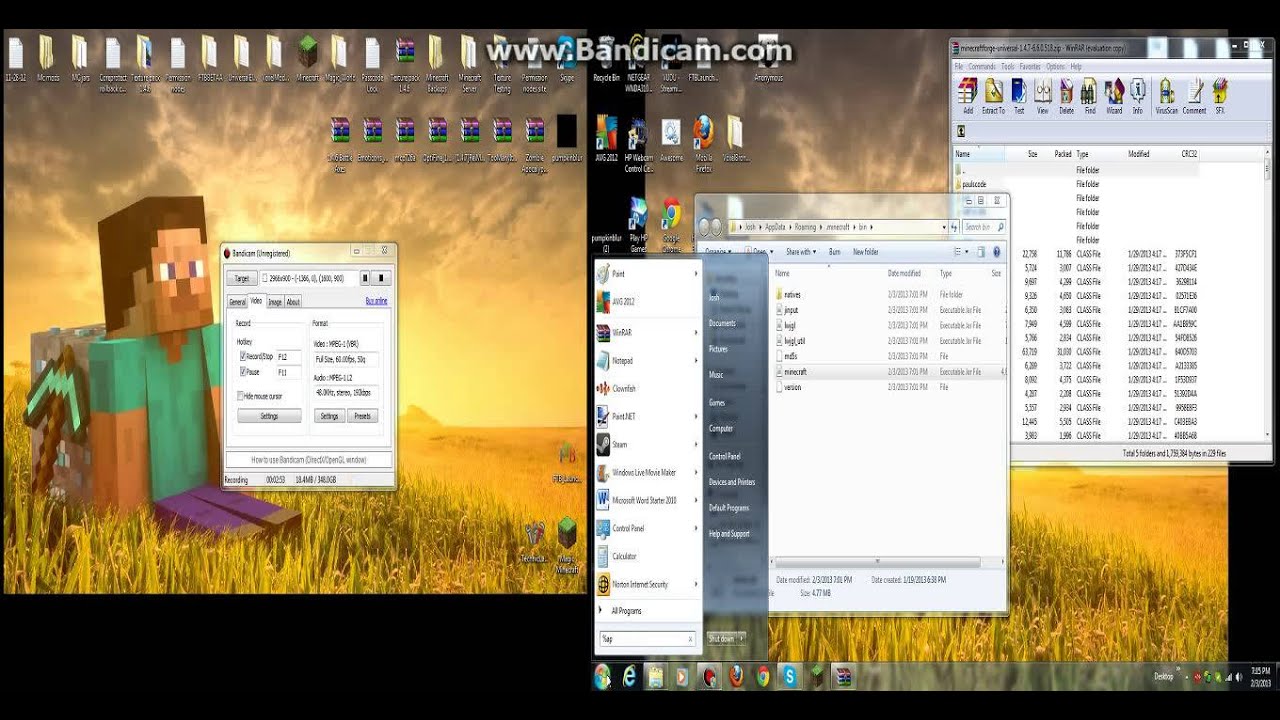Click Presets button in Bandicam
Viewport: 1280px width, 720px height.
click(x=362, y=416)
